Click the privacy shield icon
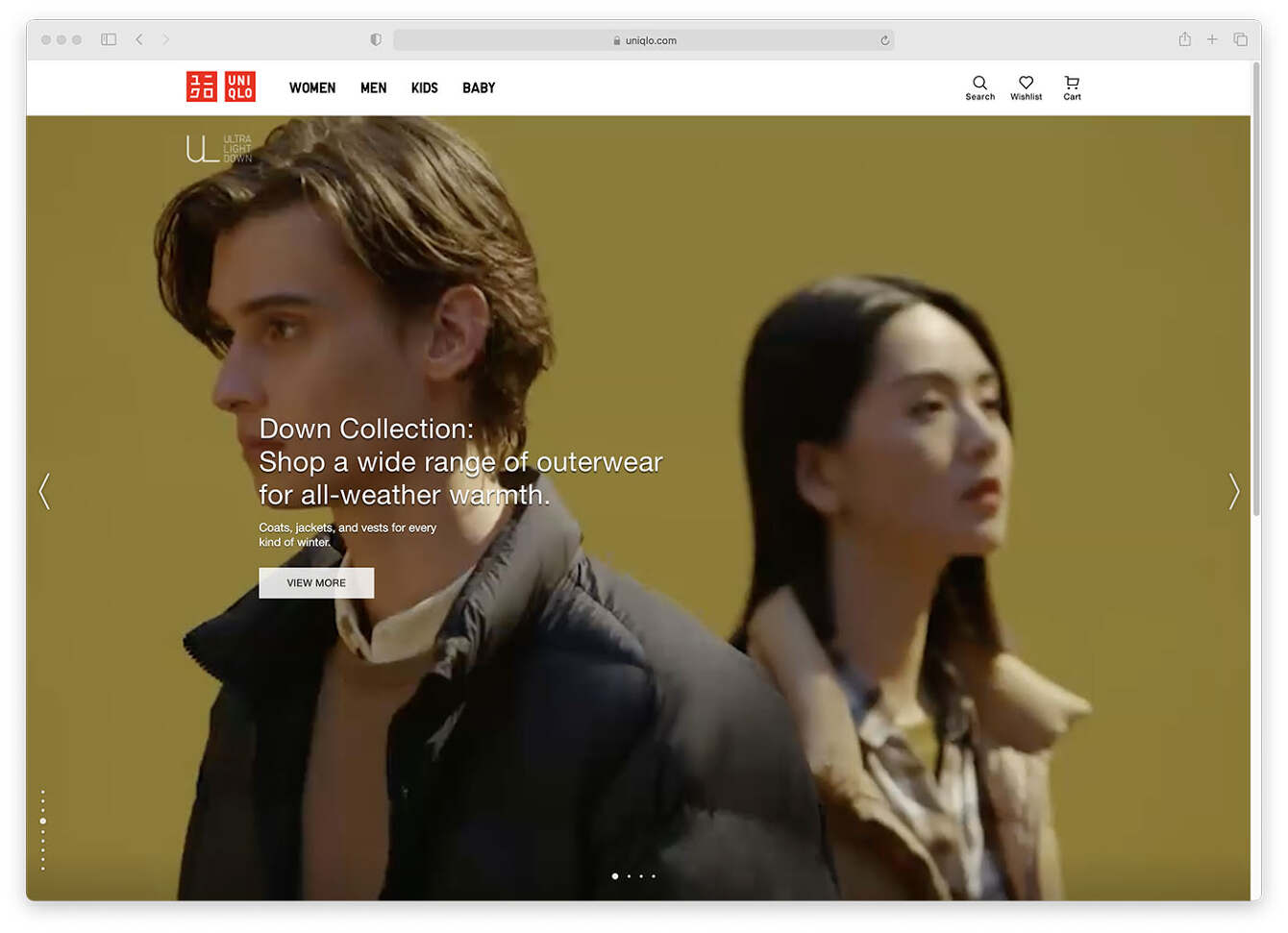Screen dimensions: 1288x933 (375, 39)
